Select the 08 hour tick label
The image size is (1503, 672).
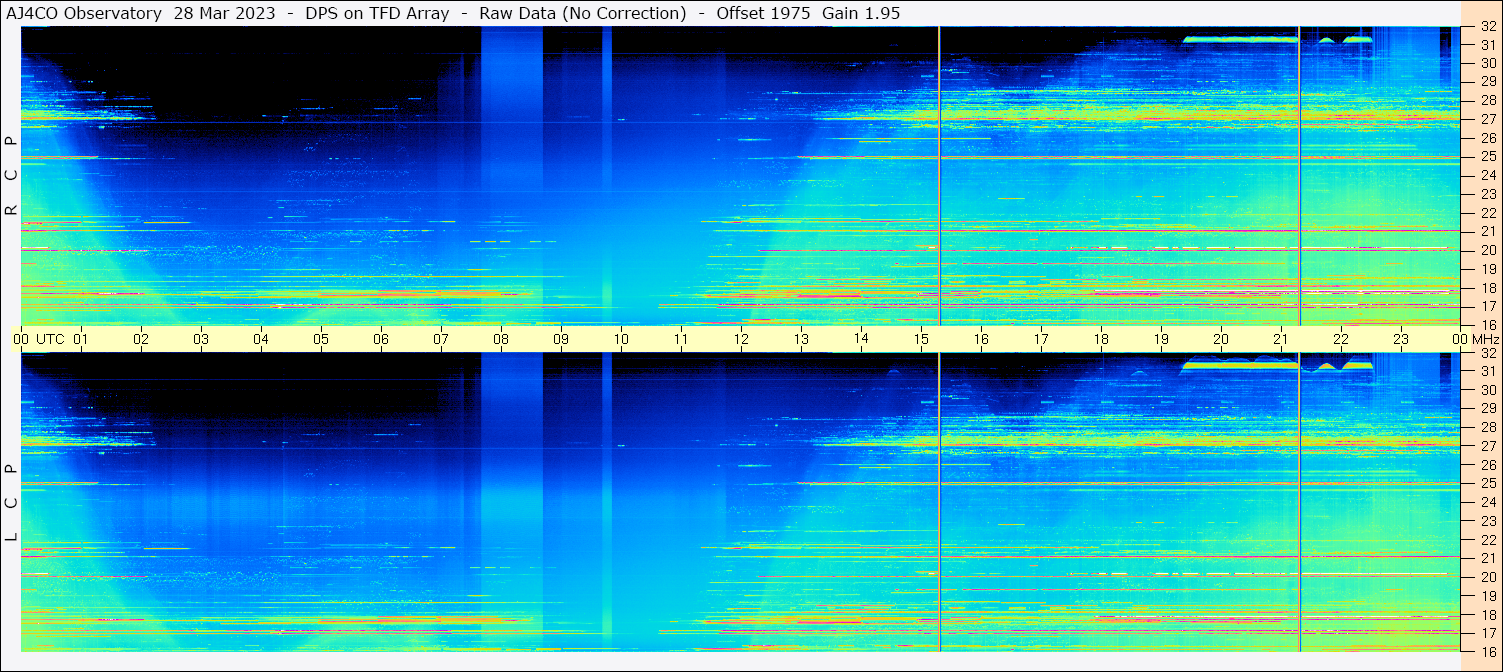click(x=501, y=339)
